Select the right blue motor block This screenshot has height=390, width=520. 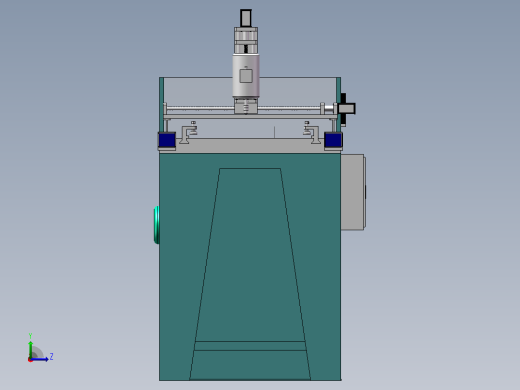click(333, 140)
